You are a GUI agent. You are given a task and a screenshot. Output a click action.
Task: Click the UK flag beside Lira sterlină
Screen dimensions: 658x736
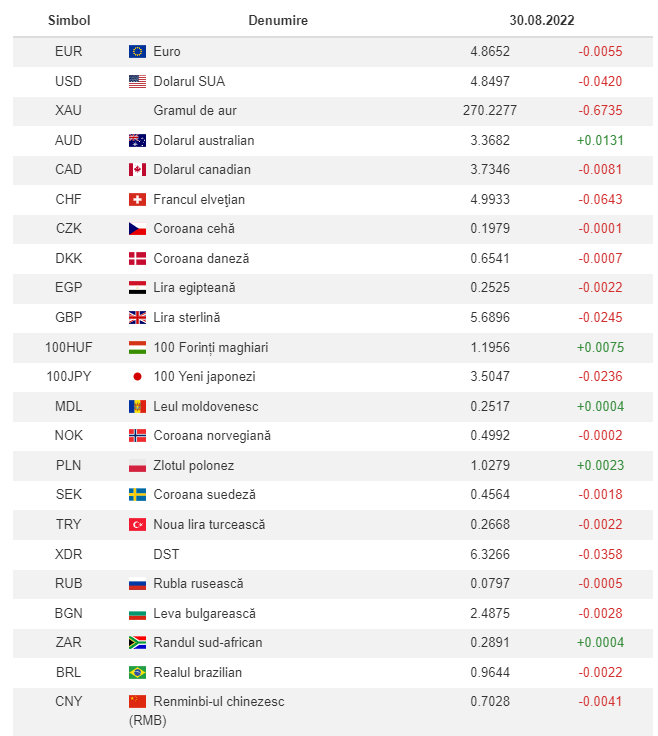click(138, 317)
